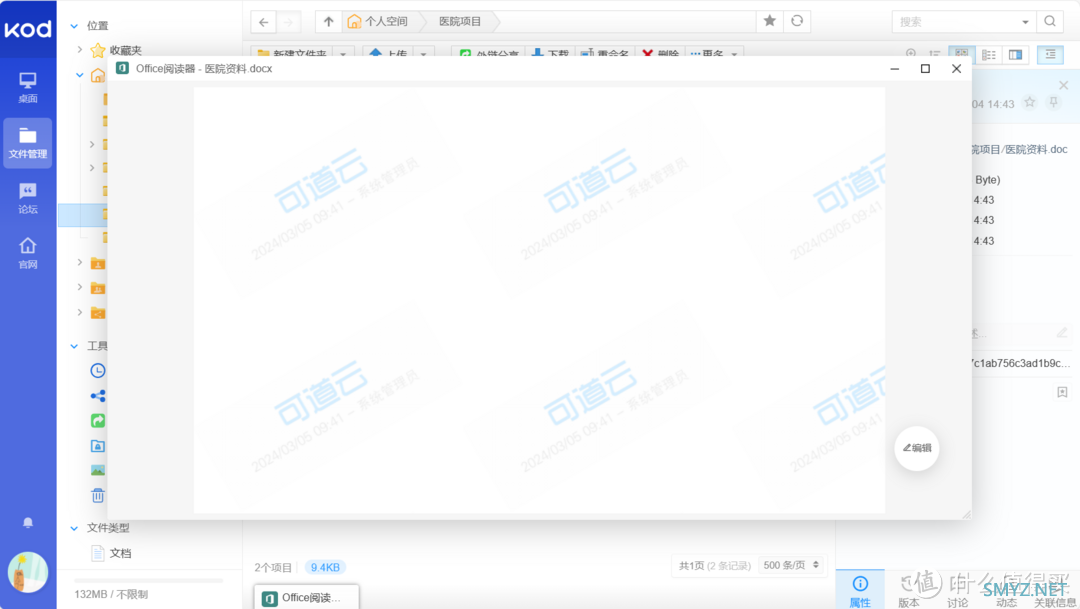Open Recent documents clock tool
The width and height of the screenshot is (1080, 609).
98,371
